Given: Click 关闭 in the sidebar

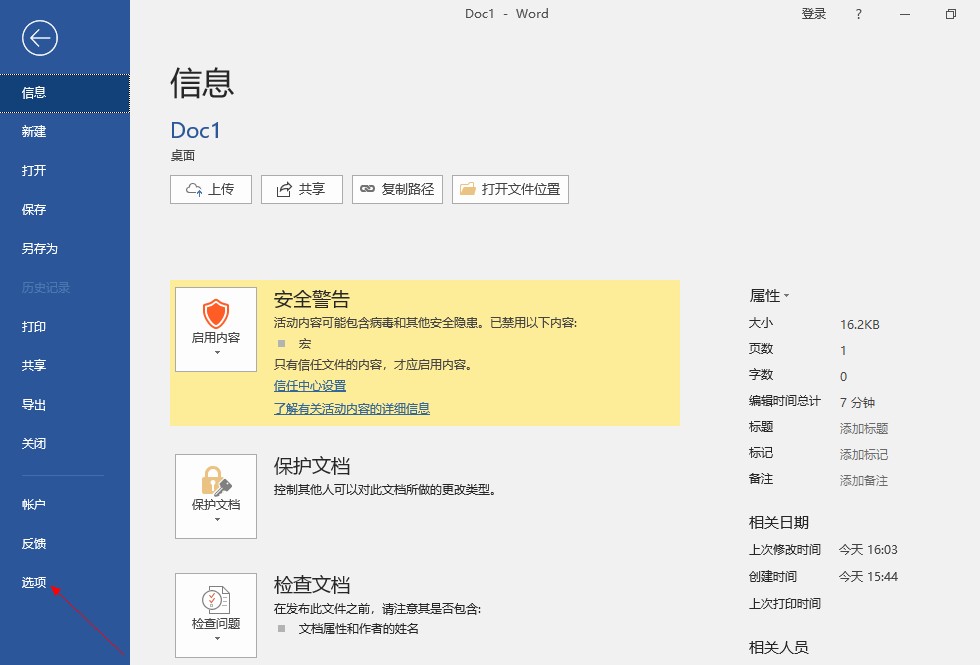Looking at the screenshot, I should pos(65,444).
